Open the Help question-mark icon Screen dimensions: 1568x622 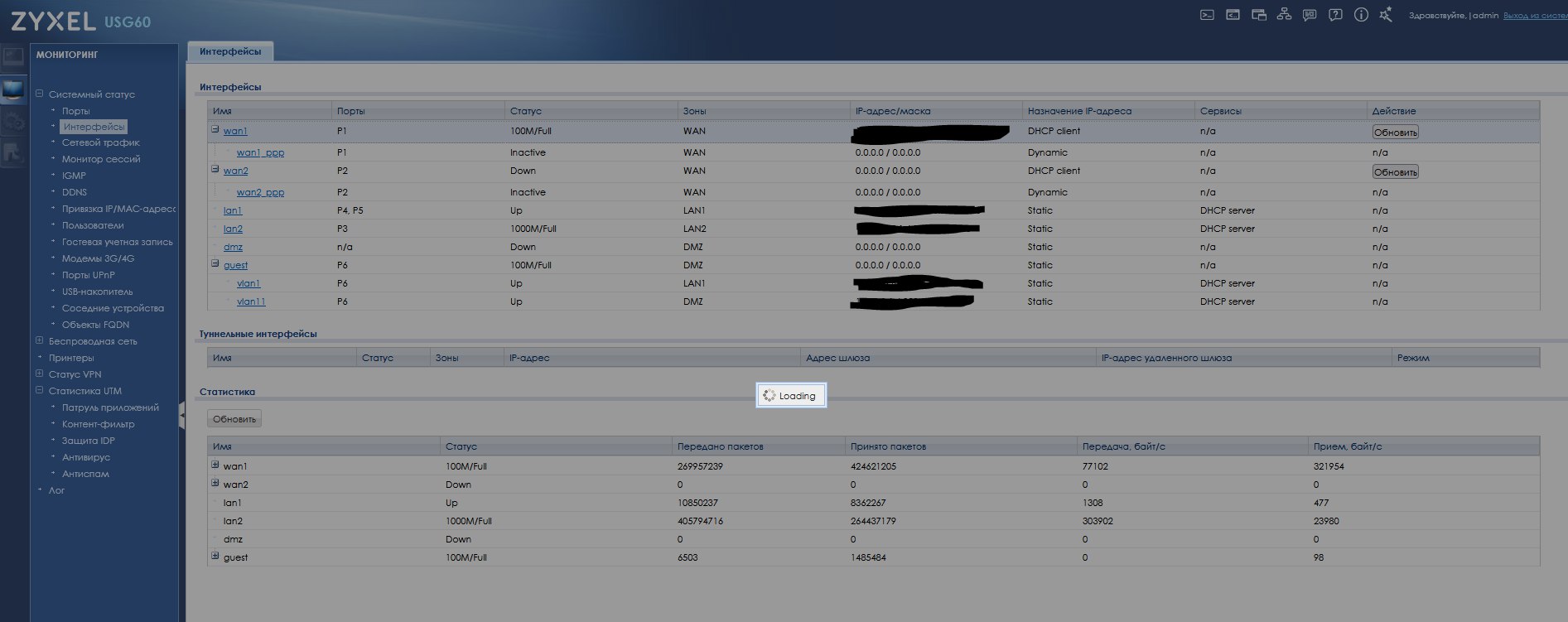click(x=1335, y=15)
